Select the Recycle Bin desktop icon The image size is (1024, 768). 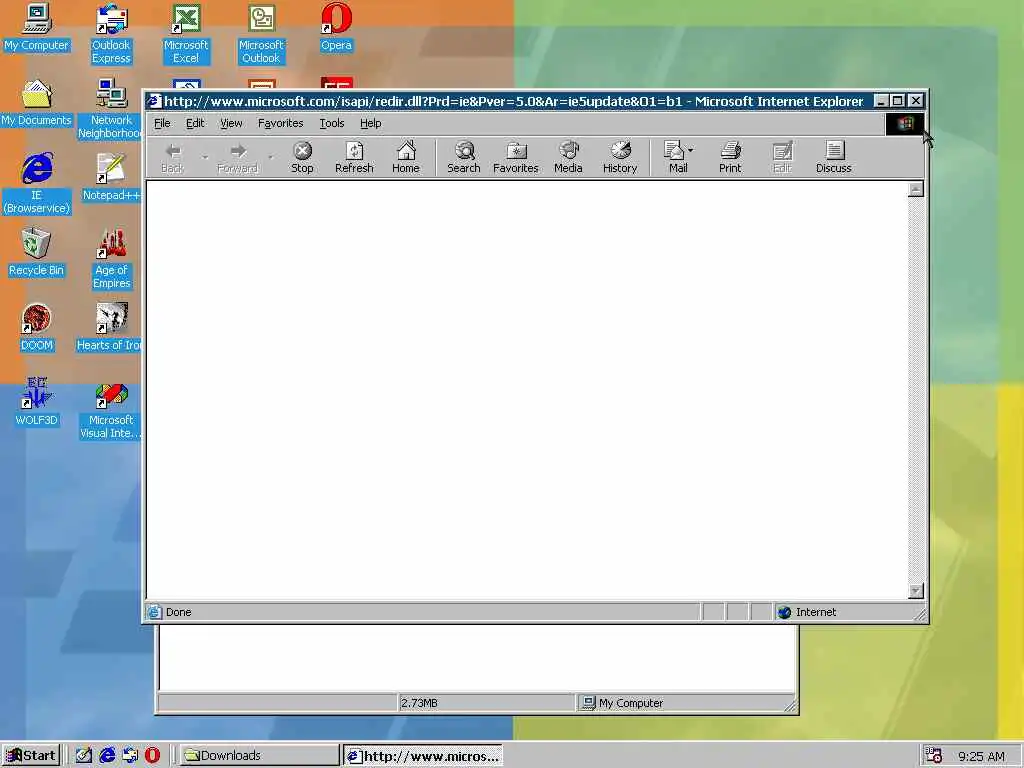click(x=36, y=253)
